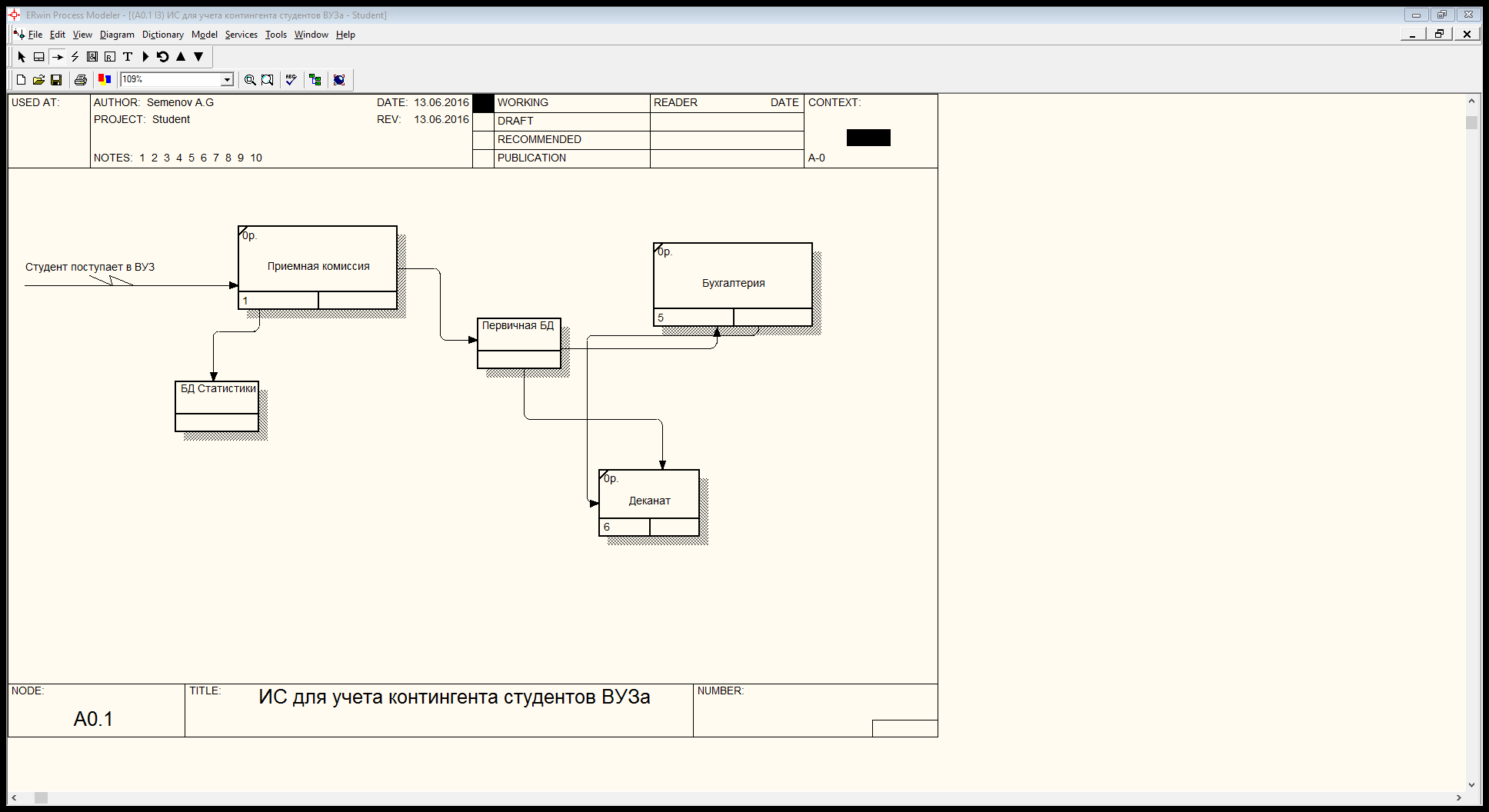
Task: Select the Бухгалтерия activity box
Action: 733,284
